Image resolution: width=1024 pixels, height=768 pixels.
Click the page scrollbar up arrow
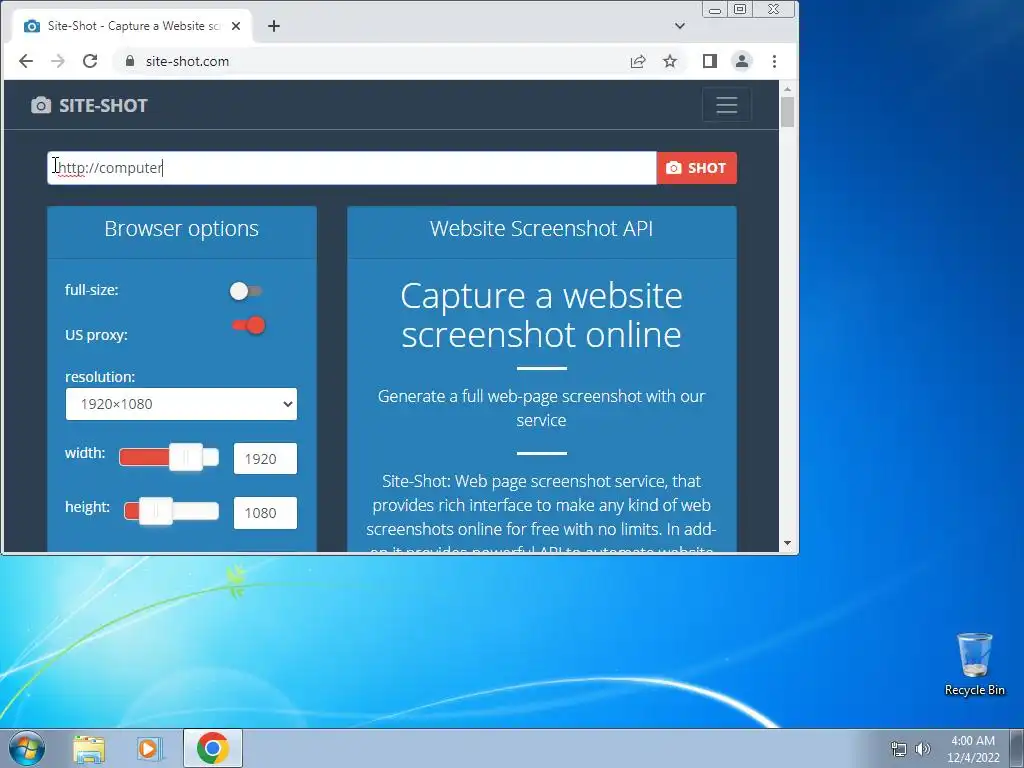787,89
